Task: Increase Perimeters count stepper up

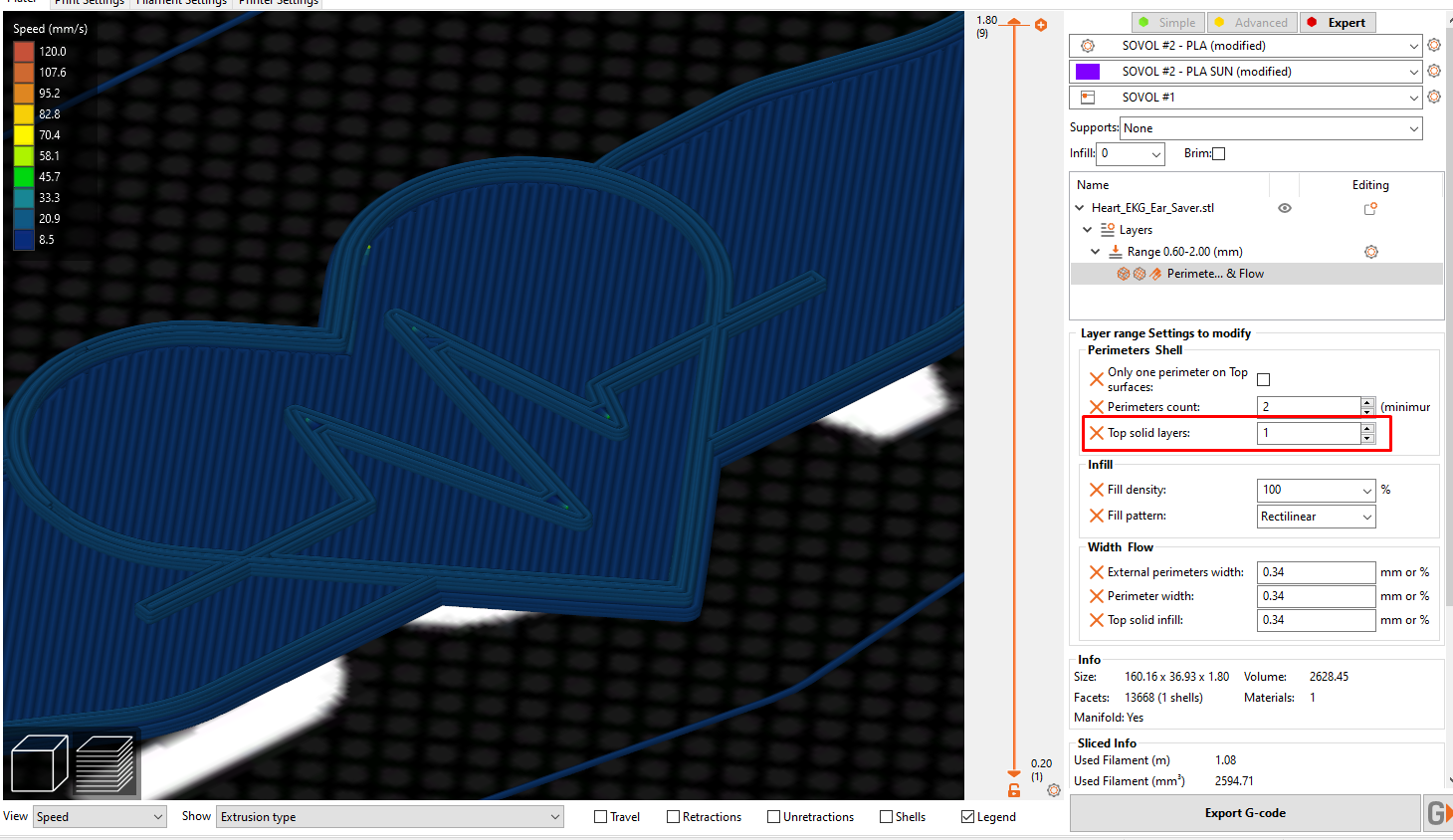Action: coord(1367,402)
